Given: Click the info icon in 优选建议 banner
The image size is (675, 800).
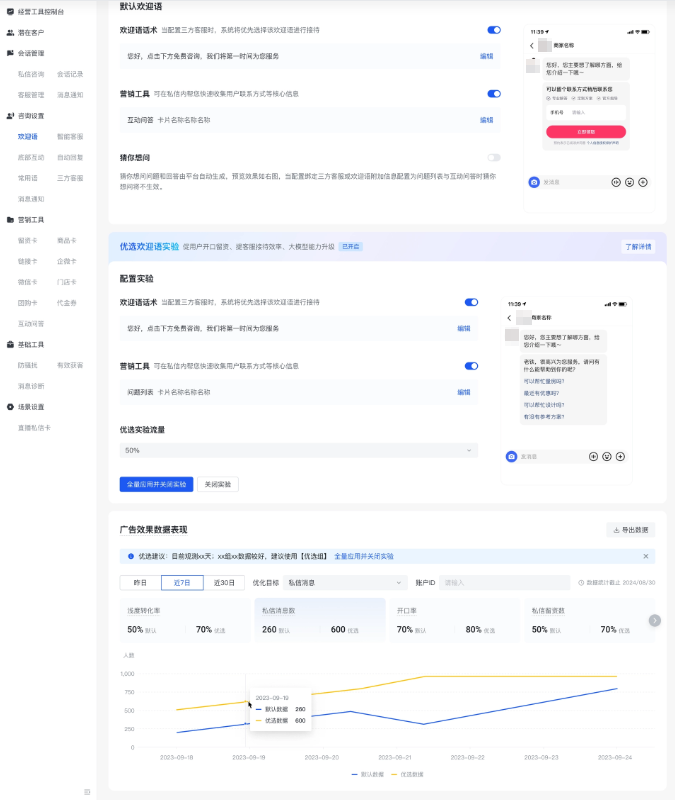Looking at the screenshot, I should click(131, 556).
